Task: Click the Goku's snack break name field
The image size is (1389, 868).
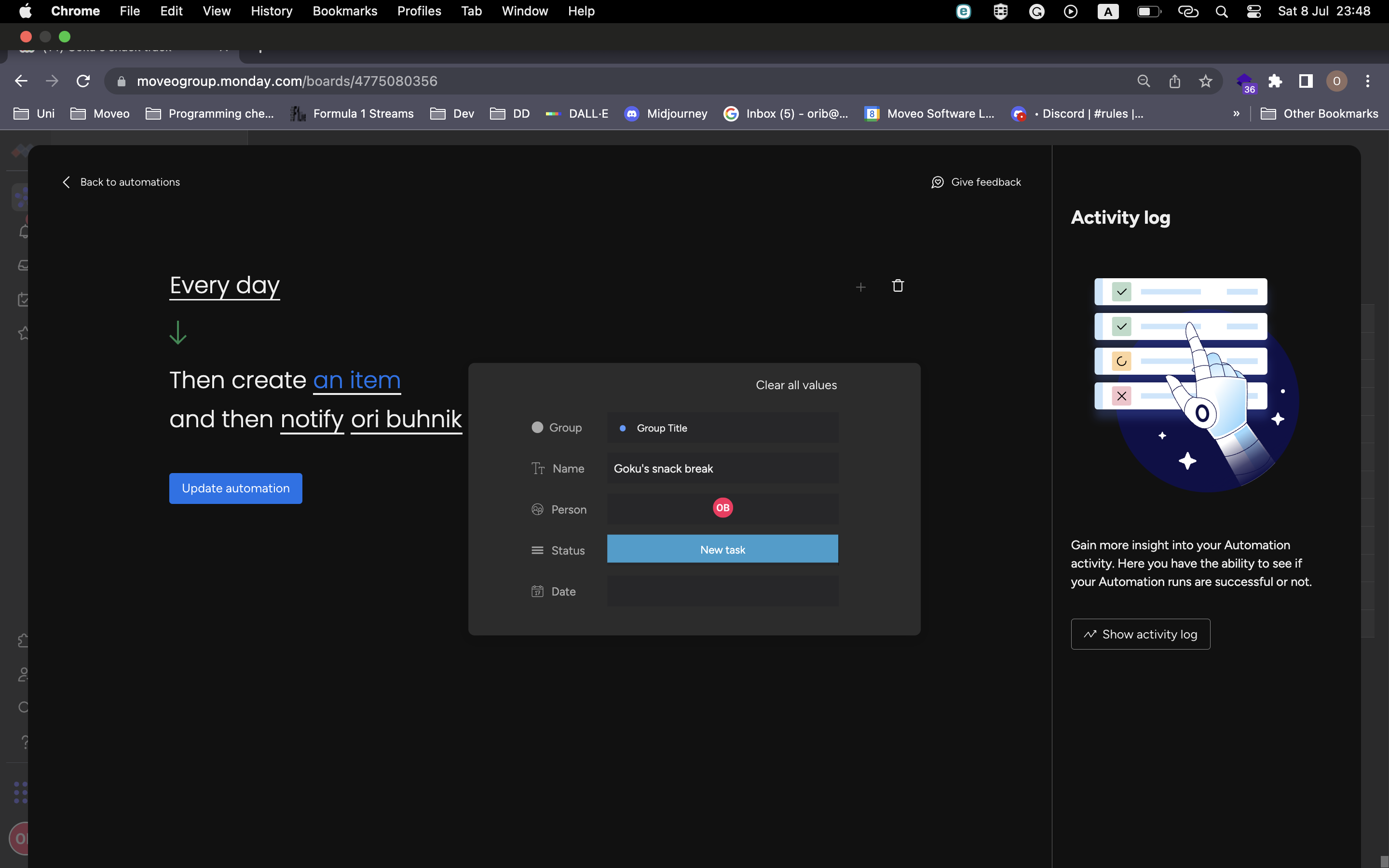Action: (722, 468)
